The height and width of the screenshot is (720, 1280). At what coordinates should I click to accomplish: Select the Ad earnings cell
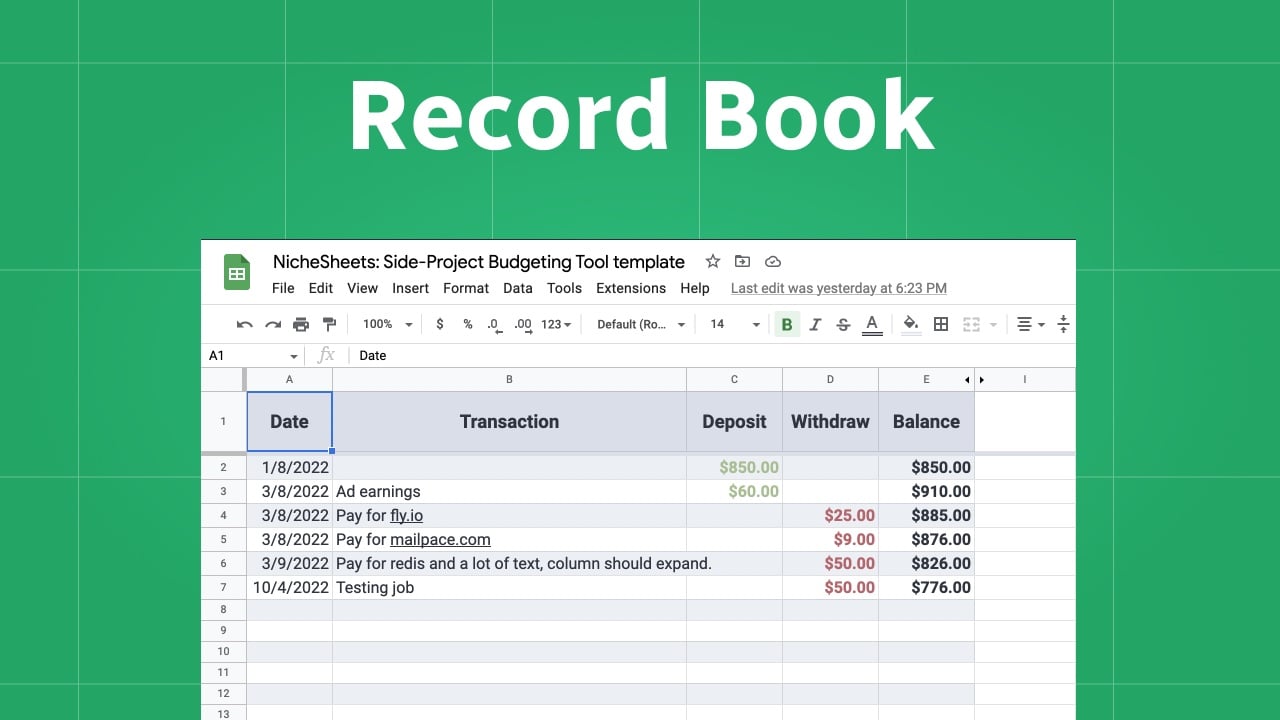[509, 491]
